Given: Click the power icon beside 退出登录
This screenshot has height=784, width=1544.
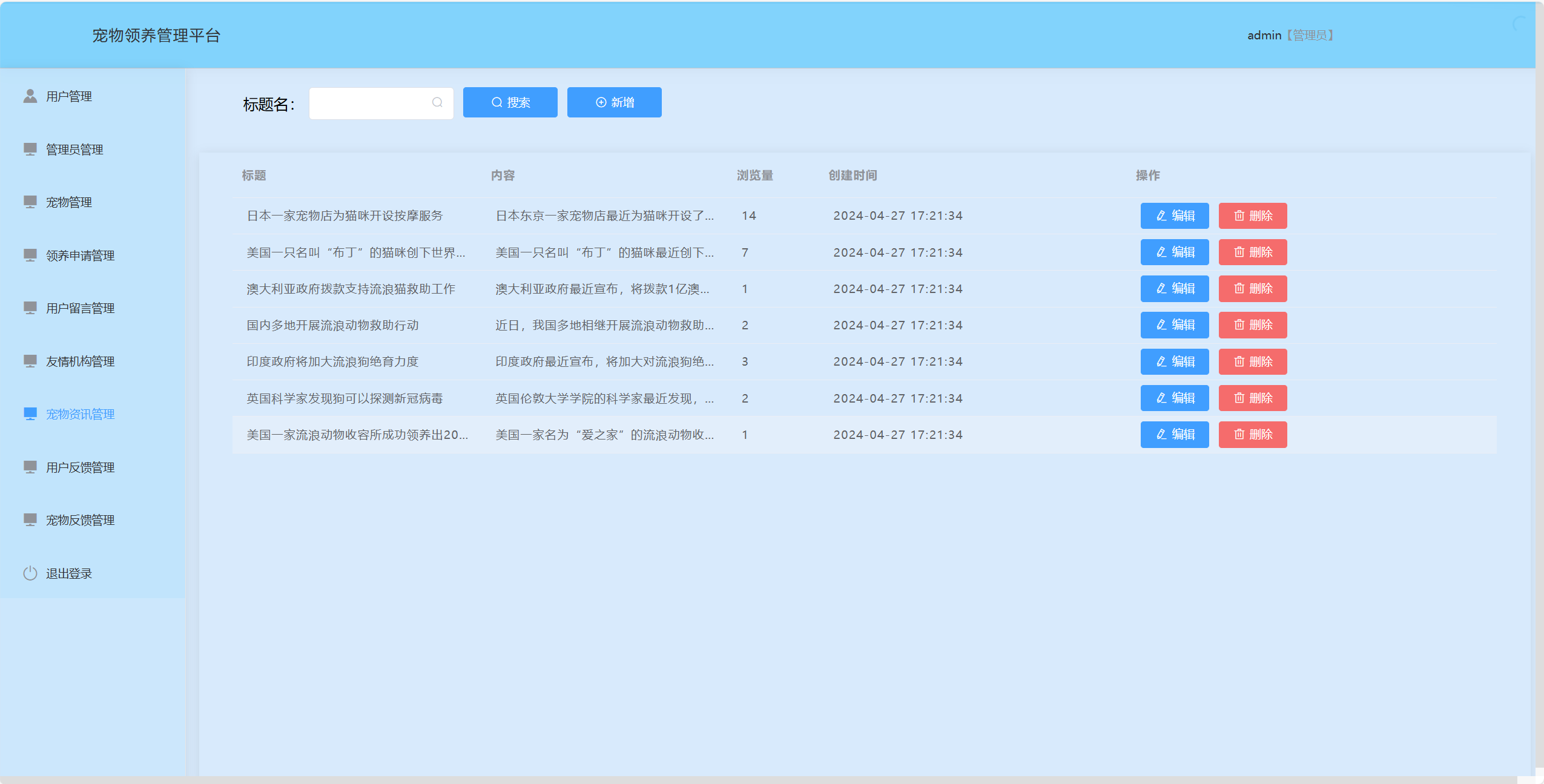Looking at the screenshot, I should pyautogui.click(x=30, y=573).
